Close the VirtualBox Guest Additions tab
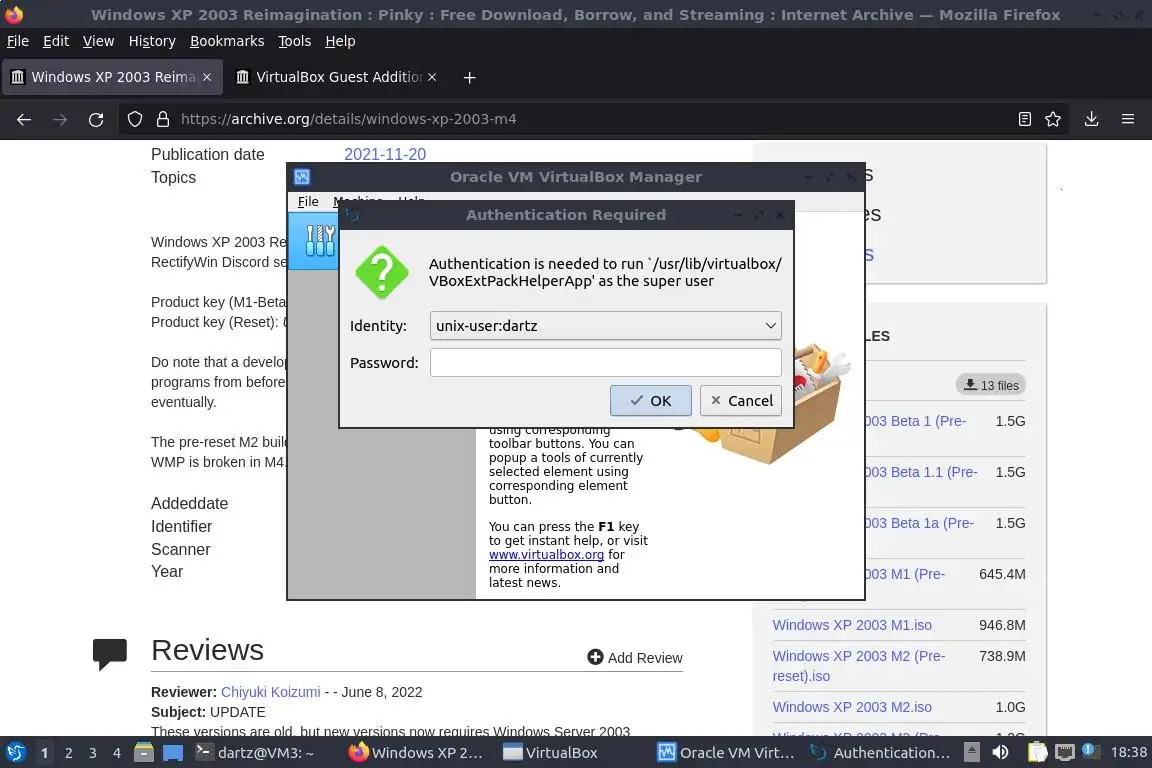The width and height of the screenshot is (1152, 768). tap(432, 77)
